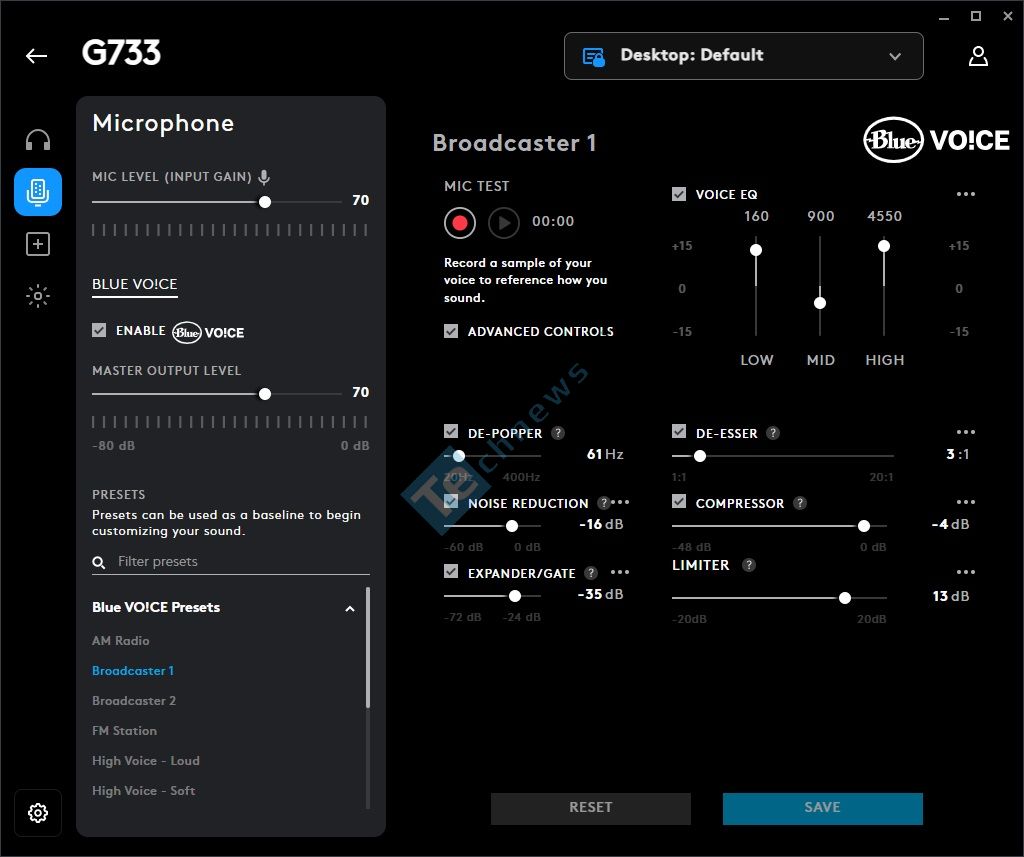1024x857 pixels.
Task: Select the Broadcaster 1 preset
Action: point(133,671)
